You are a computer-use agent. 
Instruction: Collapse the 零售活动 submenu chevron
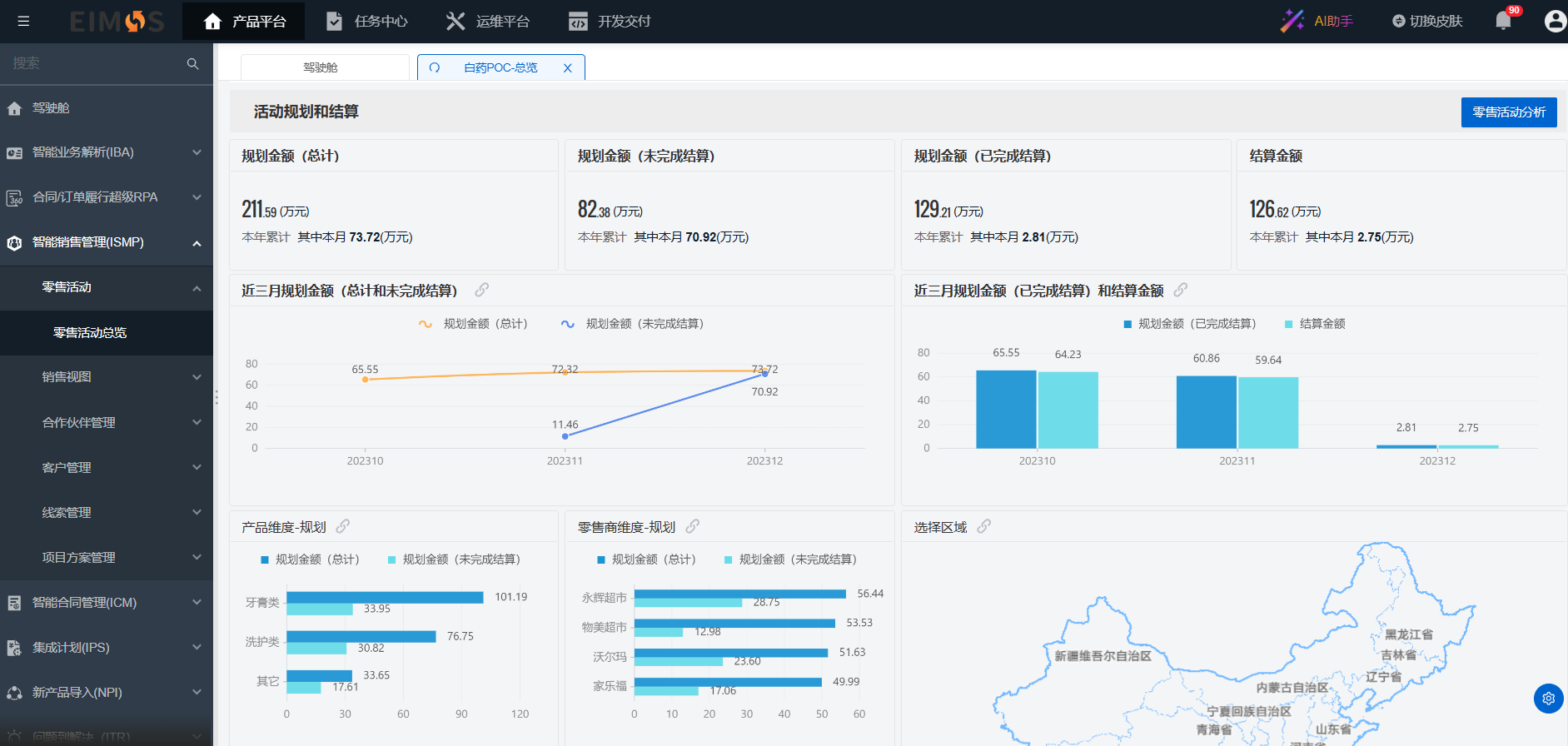click(x=197, y=288)
